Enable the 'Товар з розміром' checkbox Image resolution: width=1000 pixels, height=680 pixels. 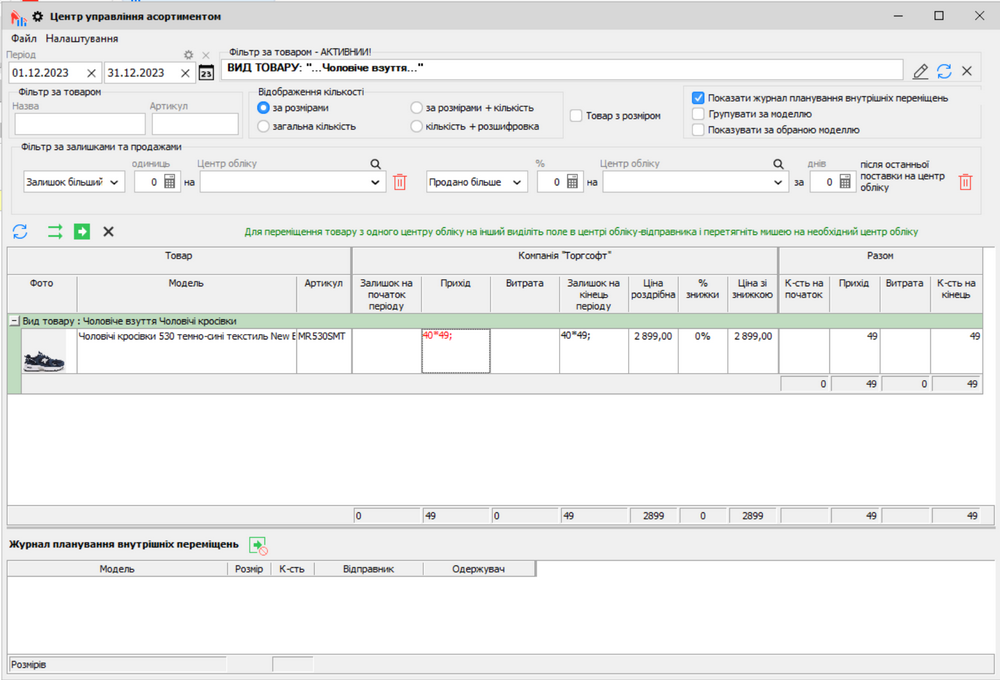577,116
